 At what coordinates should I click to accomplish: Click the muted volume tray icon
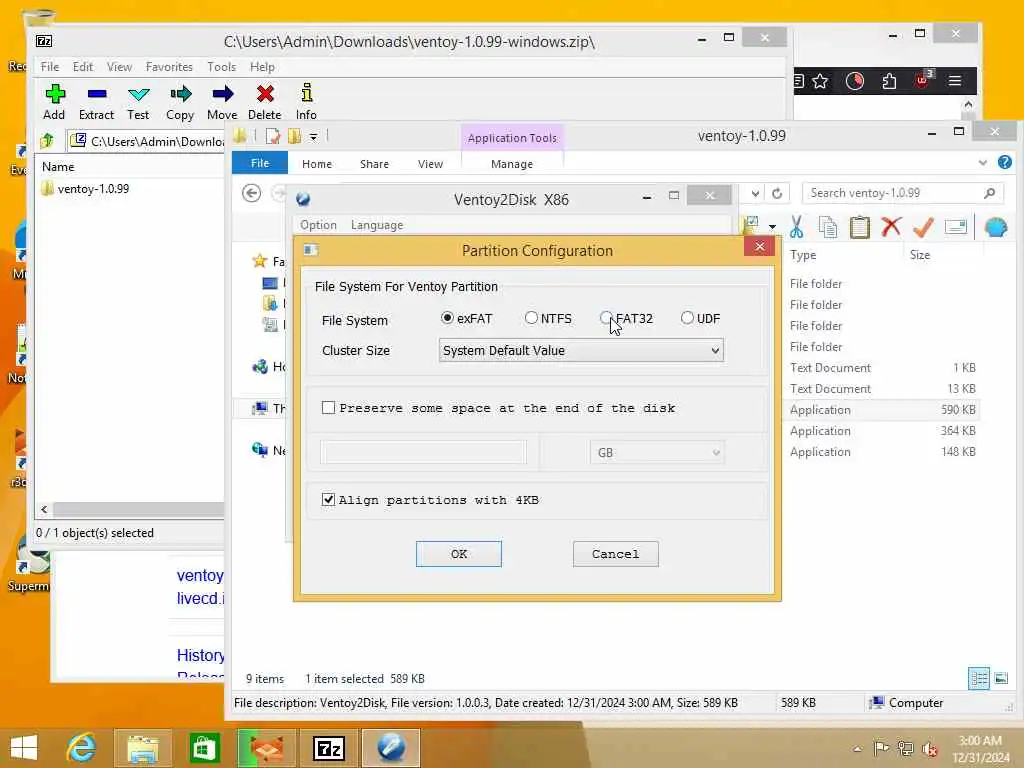(x=930, y=749)
